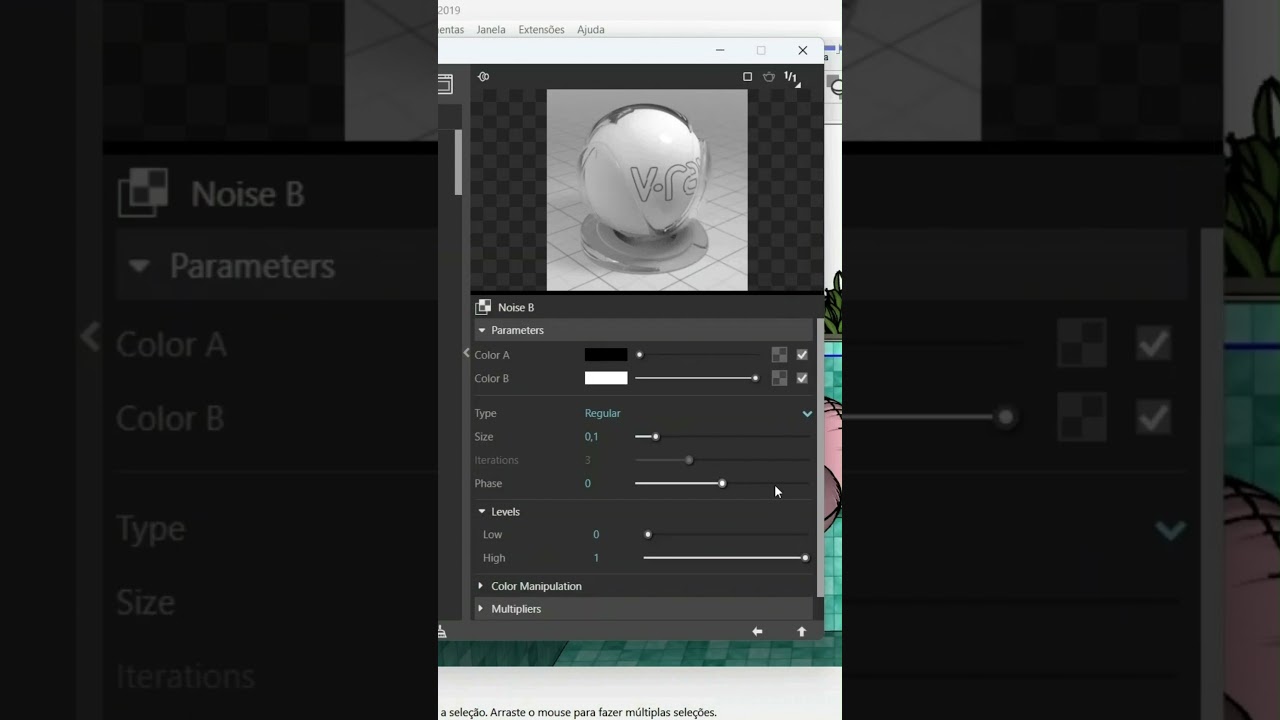The image size is (1280, 720).
Task: Click the square render region icon above the preview
Action: click(x=747, y=77)
